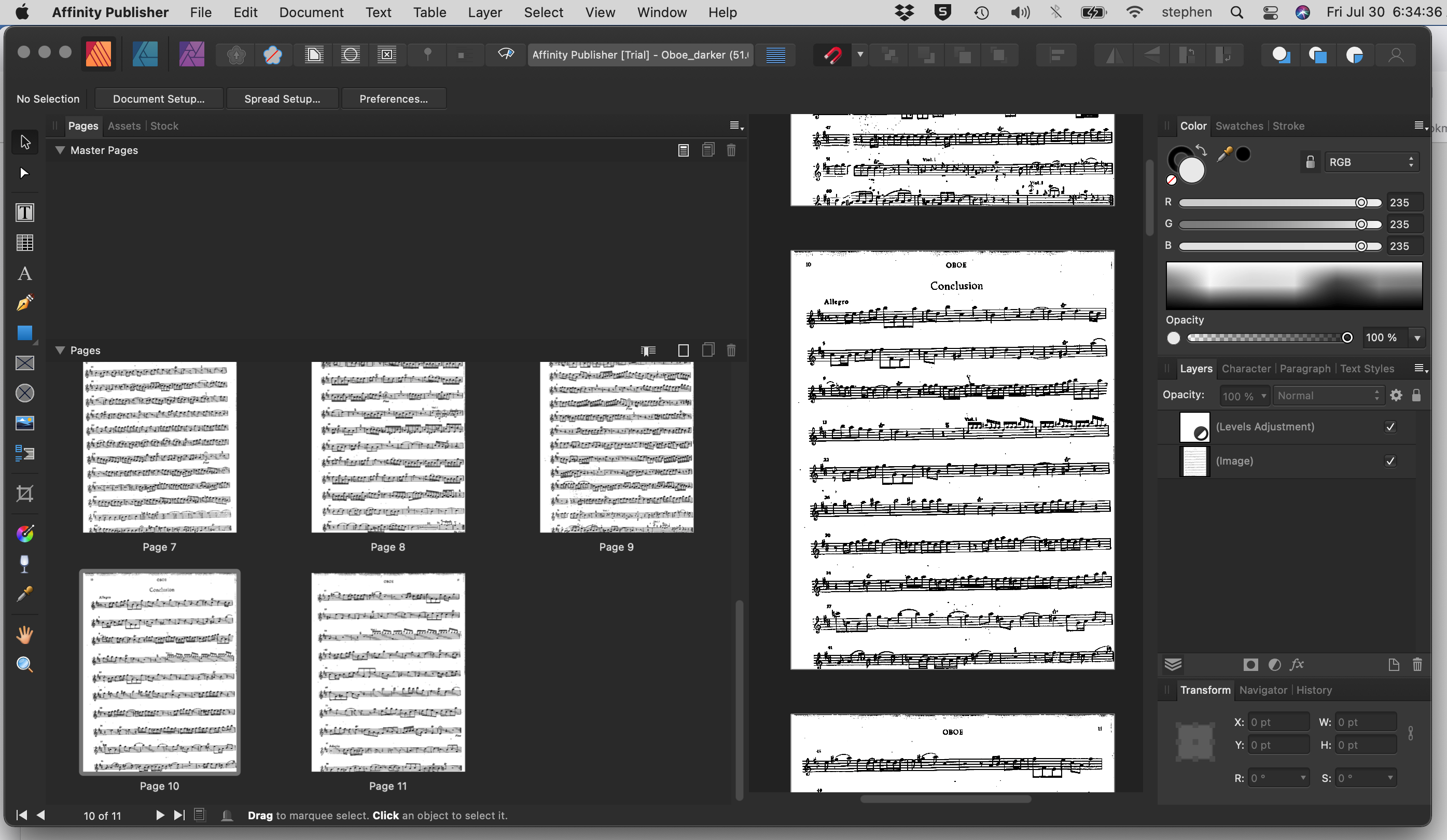Image resolution: width=1447 pixels, height=840 pixels.
Task: Select the Picture Frame Ellipse tool
Action: click(x=25, y=394)
